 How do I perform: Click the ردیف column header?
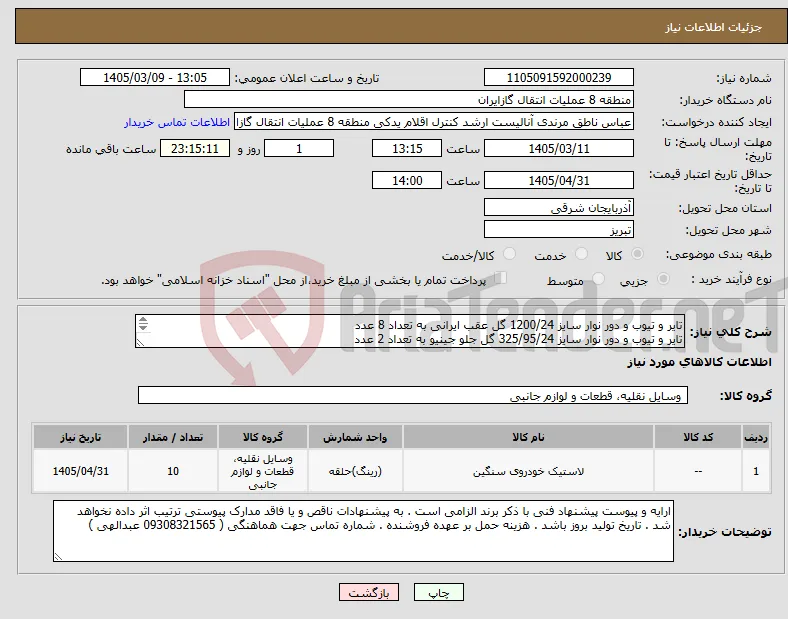point(756,437)
